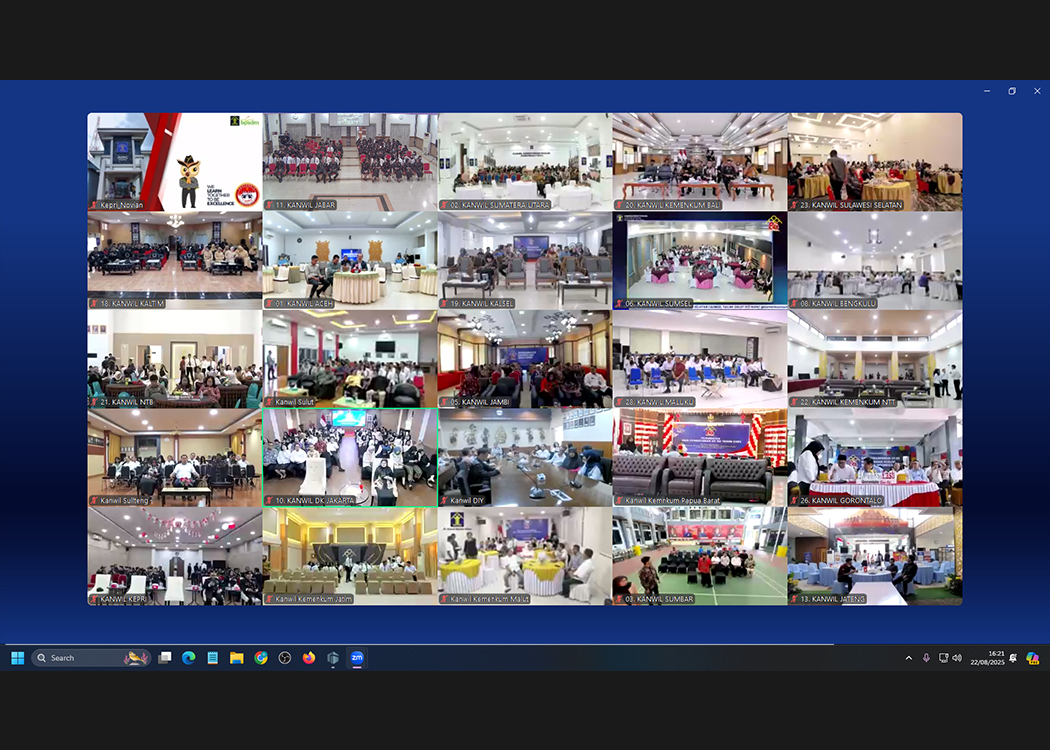Minimize the Zoom meeting window
The width and height of the screenshot is (1050, 750).
coord(987,91)
